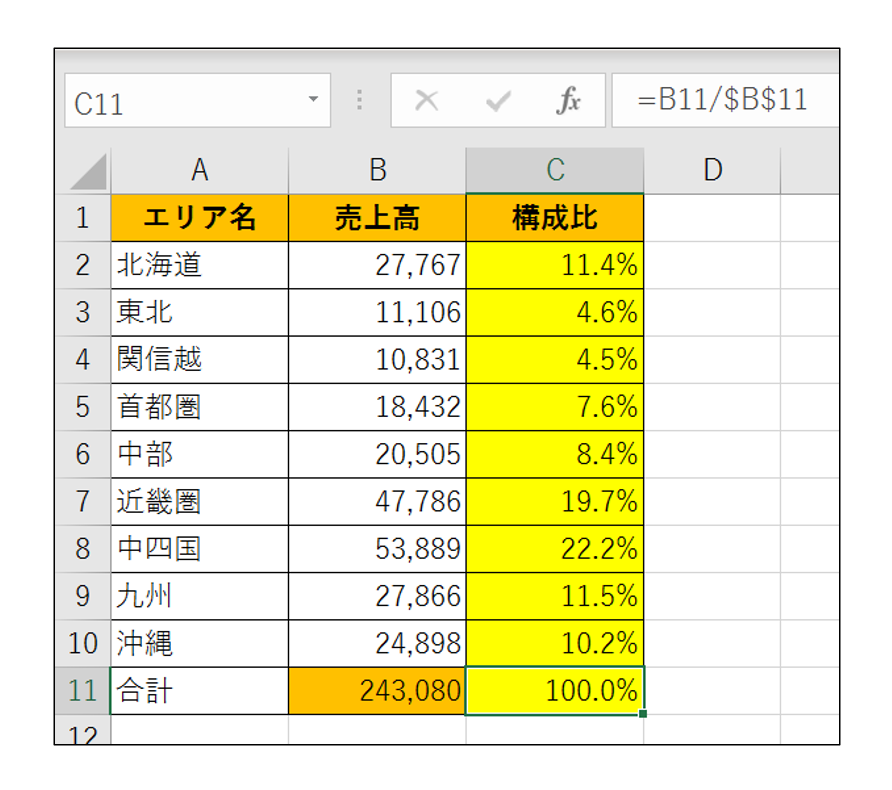Viewport: 892px width, 790px height.
Task: Click the three-dot formula bar resize handle
Action: pos(360,101)
